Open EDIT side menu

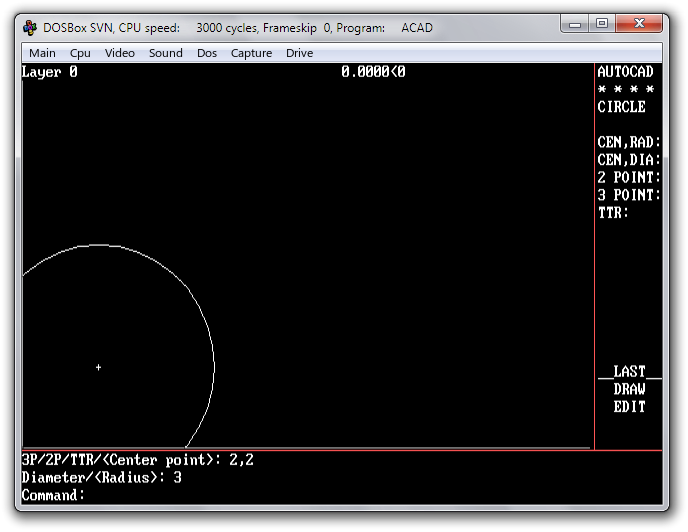(630, 407)
